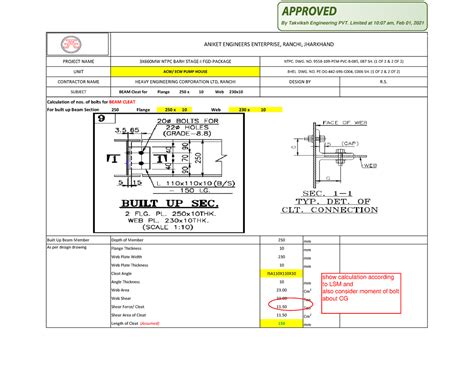Click the 'As per design drawing' label
The width and height of the screenshot is (474, 366).
[x=67, y=247]
